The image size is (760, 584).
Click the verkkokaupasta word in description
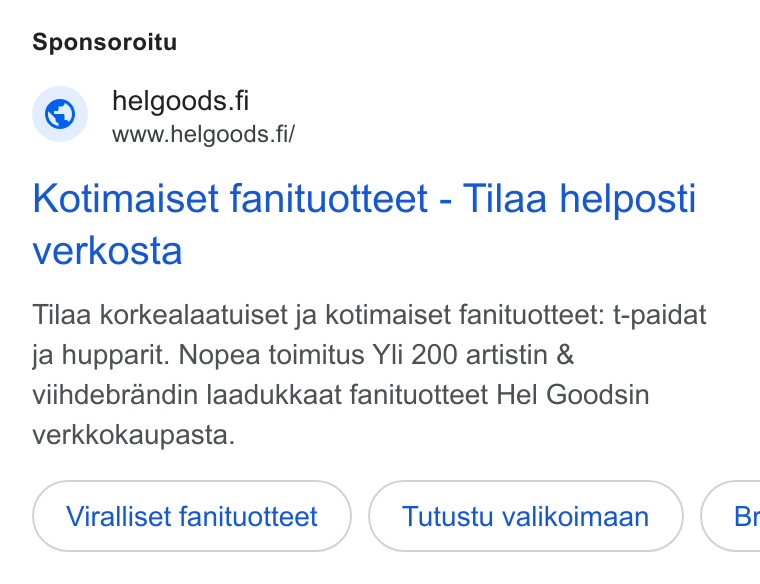coord(134,435)
